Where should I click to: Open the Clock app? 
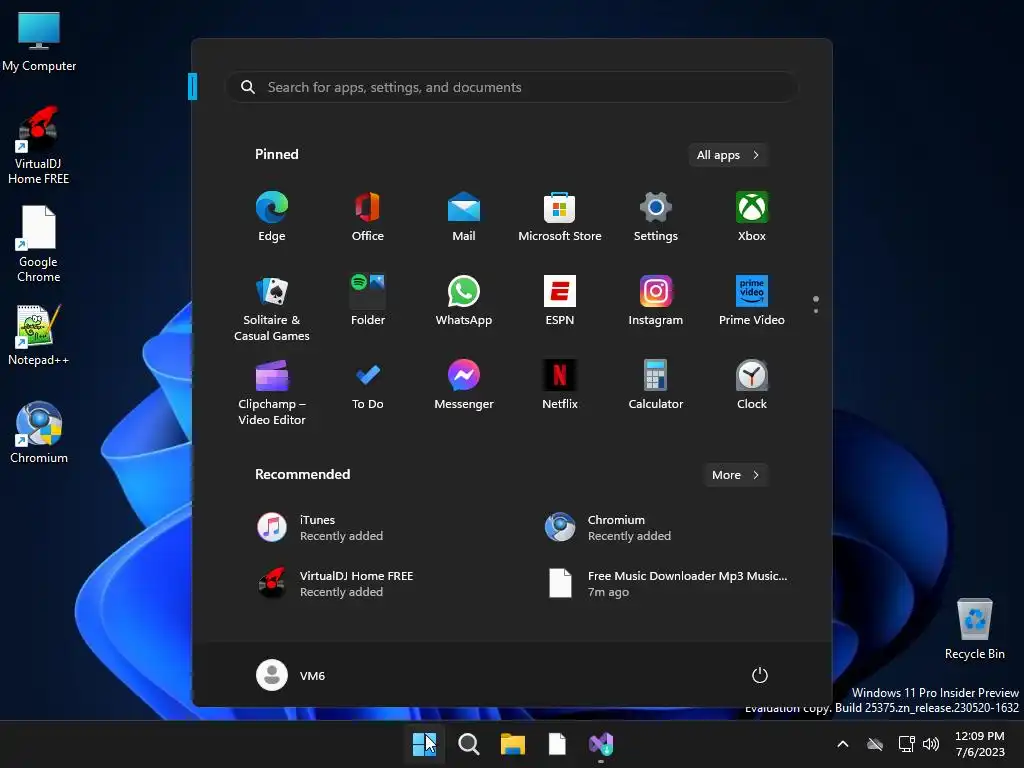[752, 385]
